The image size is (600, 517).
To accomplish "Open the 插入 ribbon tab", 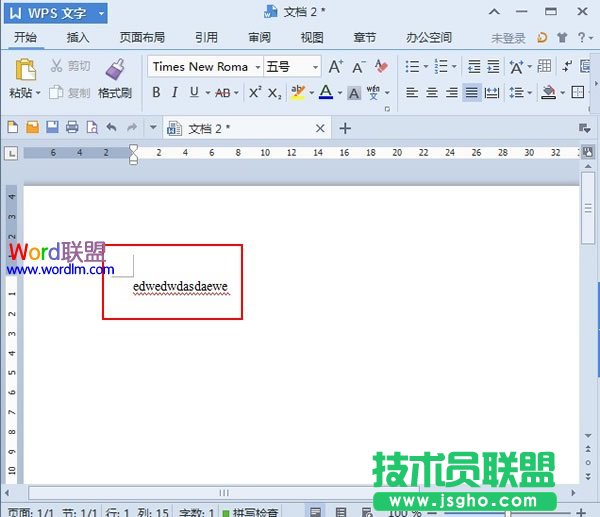I will (x=78, y=38).
